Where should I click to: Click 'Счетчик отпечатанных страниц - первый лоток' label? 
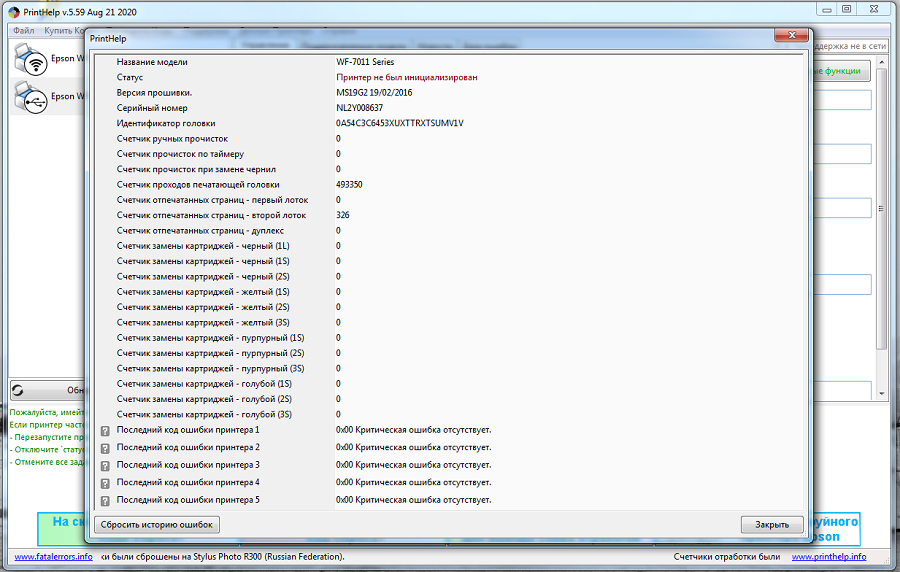pos(212,200)
